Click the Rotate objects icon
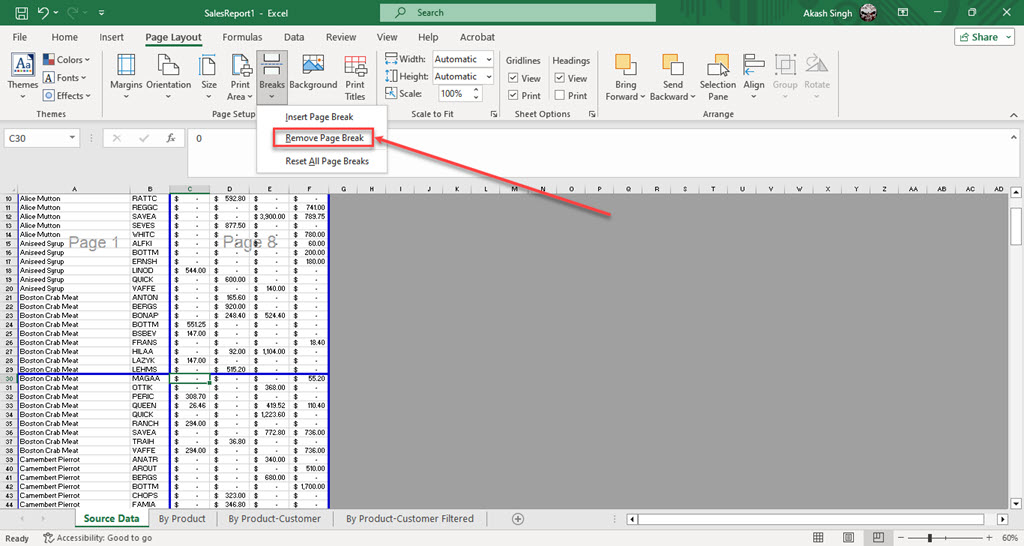 [816, 65]
